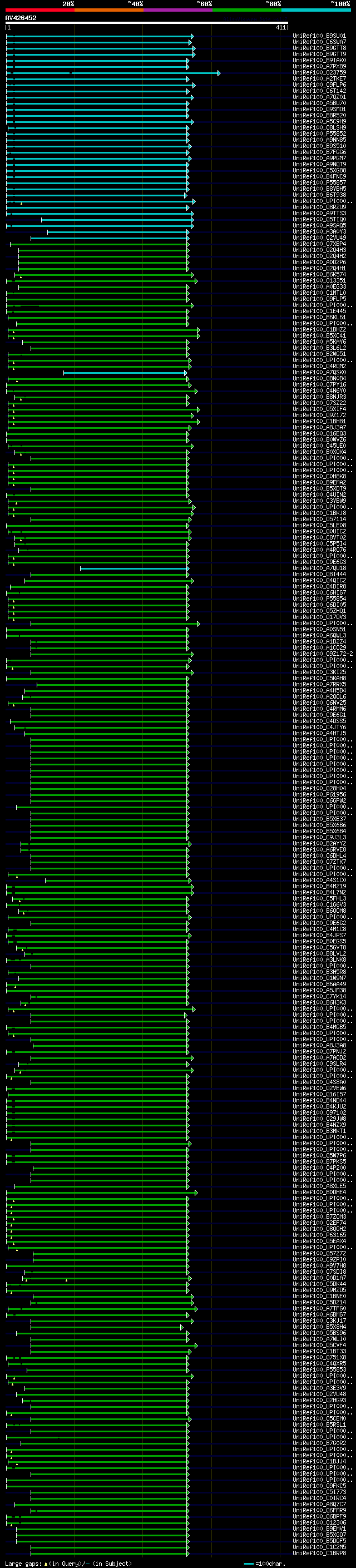Select hit UniRef100_A9NN85

[319, 140]
